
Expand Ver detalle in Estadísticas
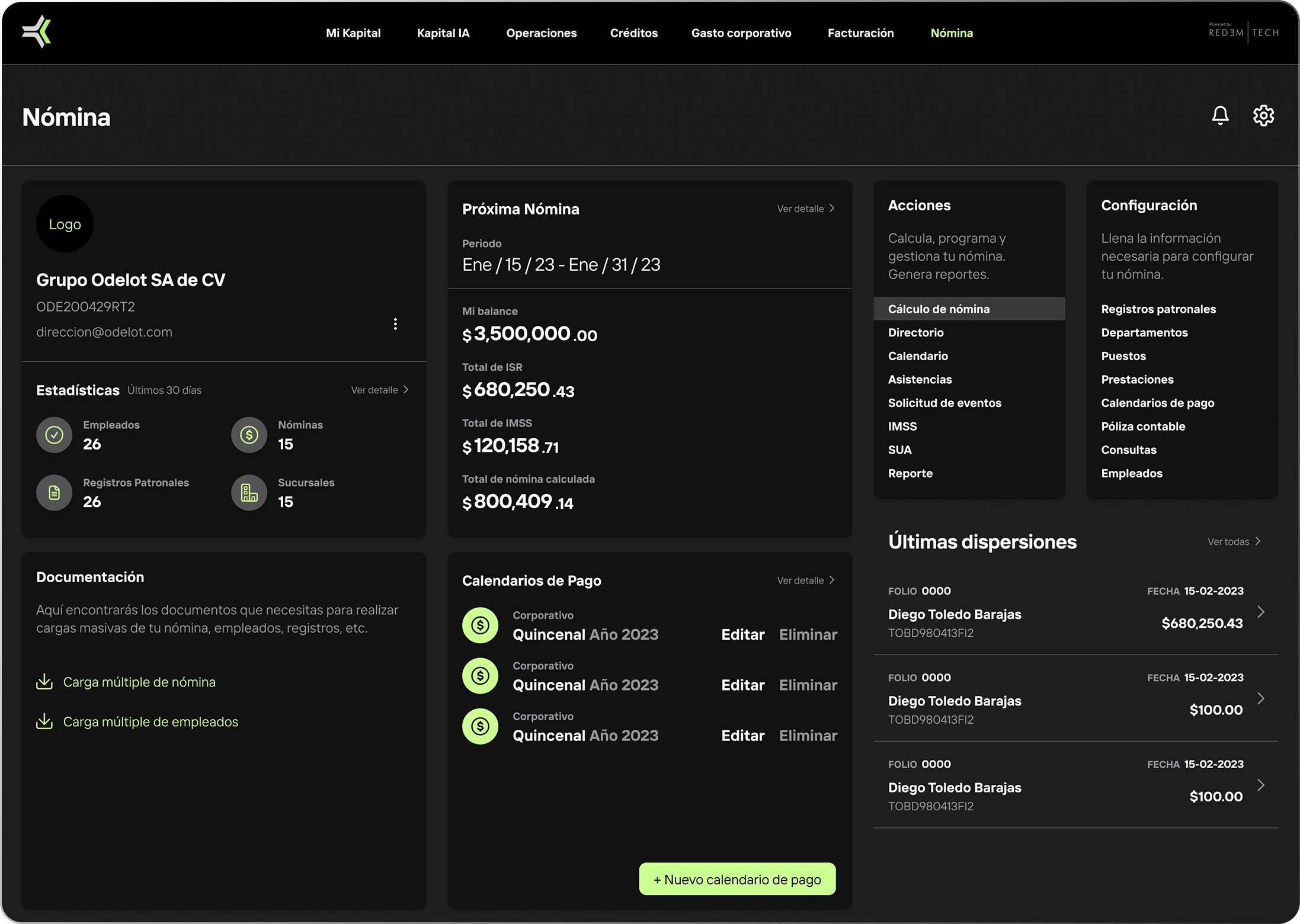click(x=379, y=390)
